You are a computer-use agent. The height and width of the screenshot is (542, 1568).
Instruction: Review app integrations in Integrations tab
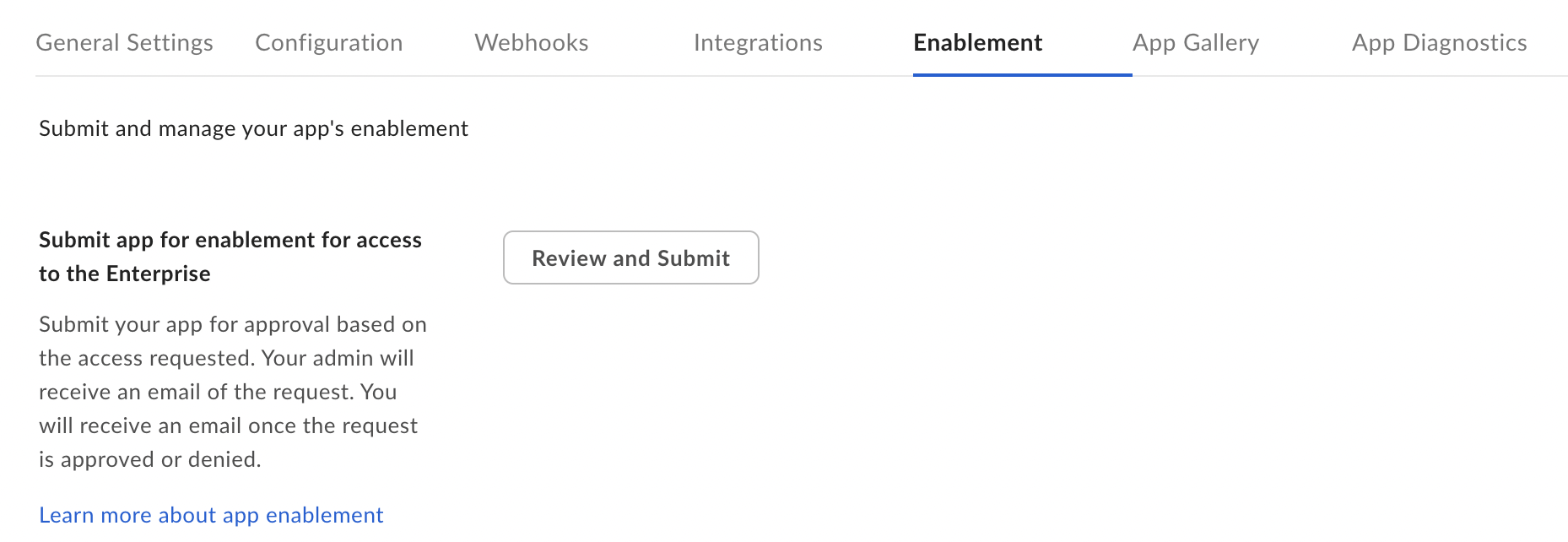pos(758,42)
